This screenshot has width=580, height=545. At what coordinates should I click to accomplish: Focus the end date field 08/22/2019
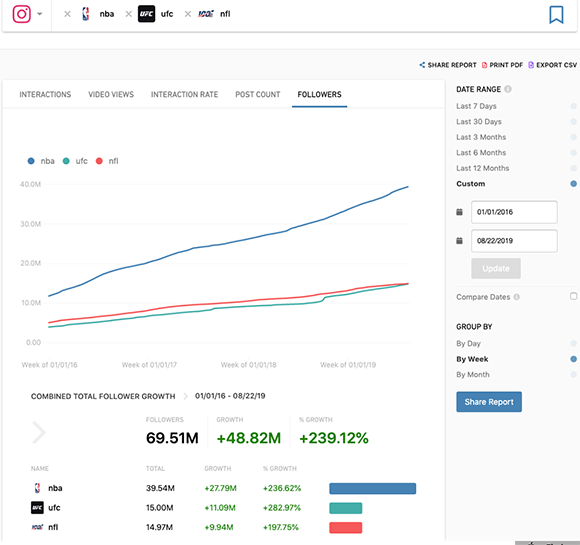514,241
